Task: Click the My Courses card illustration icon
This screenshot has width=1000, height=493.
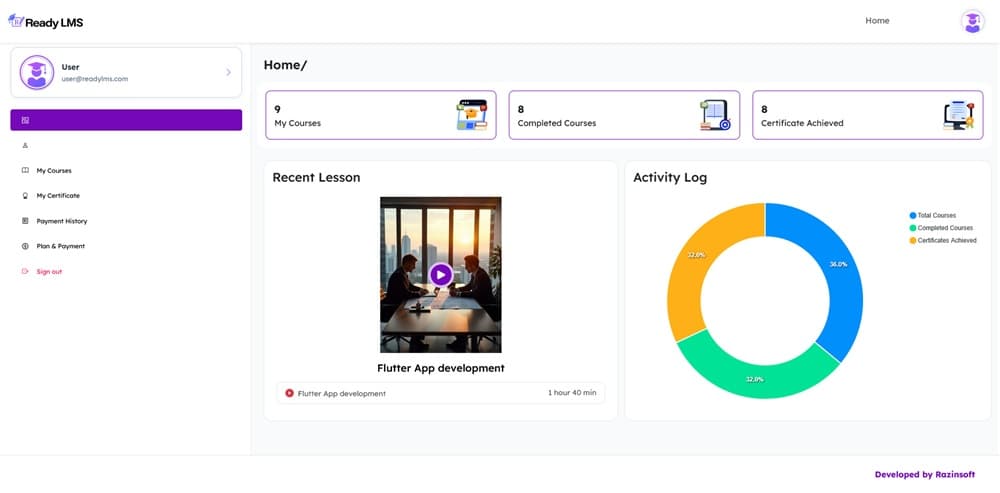Action: tap(470, 115)
